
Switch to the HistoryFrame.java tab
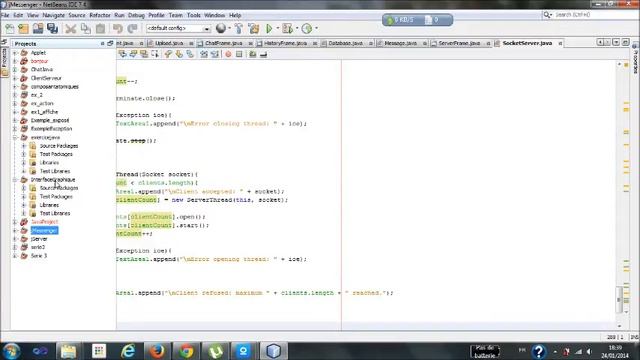click(285, 43)
